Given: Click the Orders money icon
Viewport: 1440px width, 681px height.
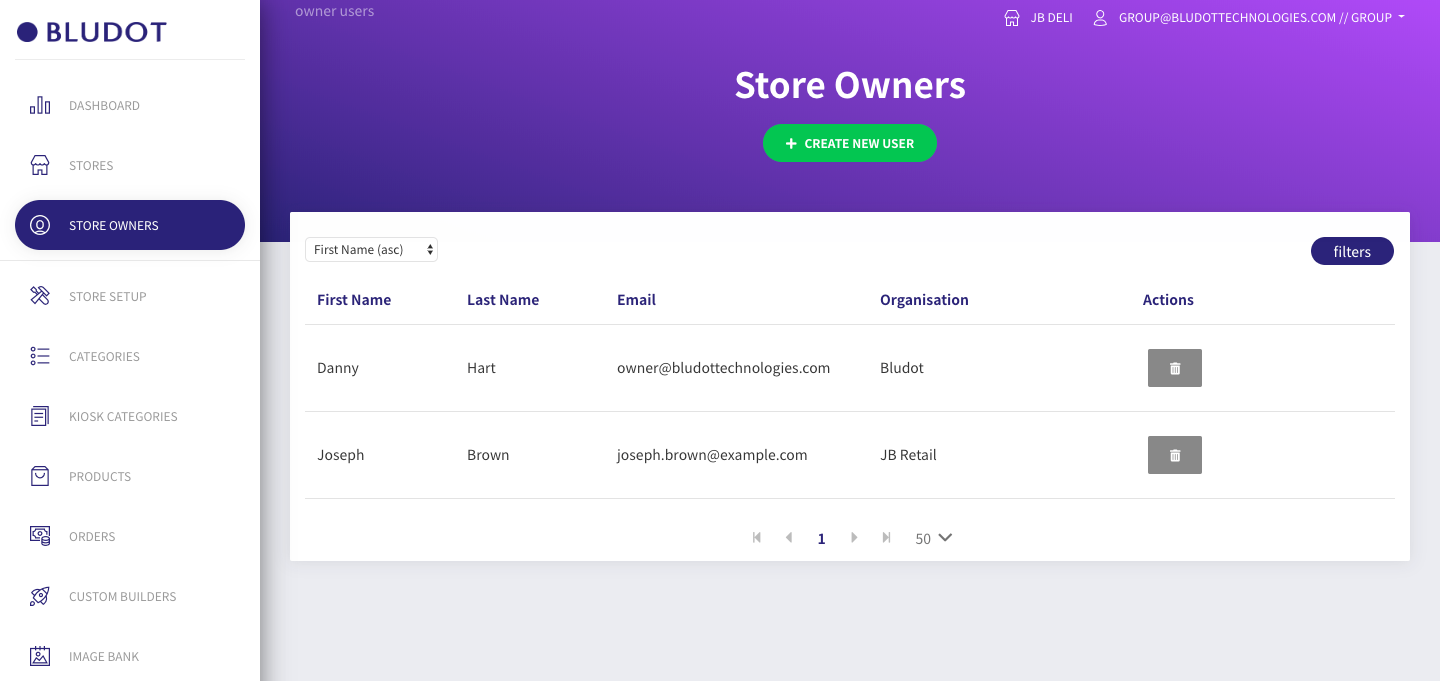Looking at the screenshot, I should point(40,536).
